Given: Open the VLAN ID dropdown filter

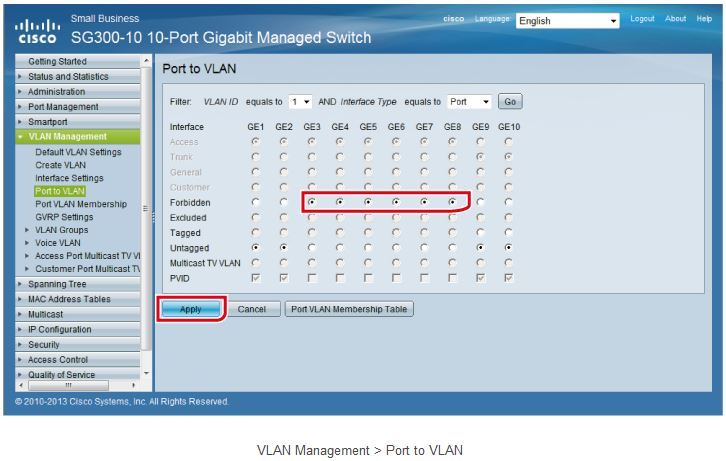Looking at the screenshot, I should 300,102.
